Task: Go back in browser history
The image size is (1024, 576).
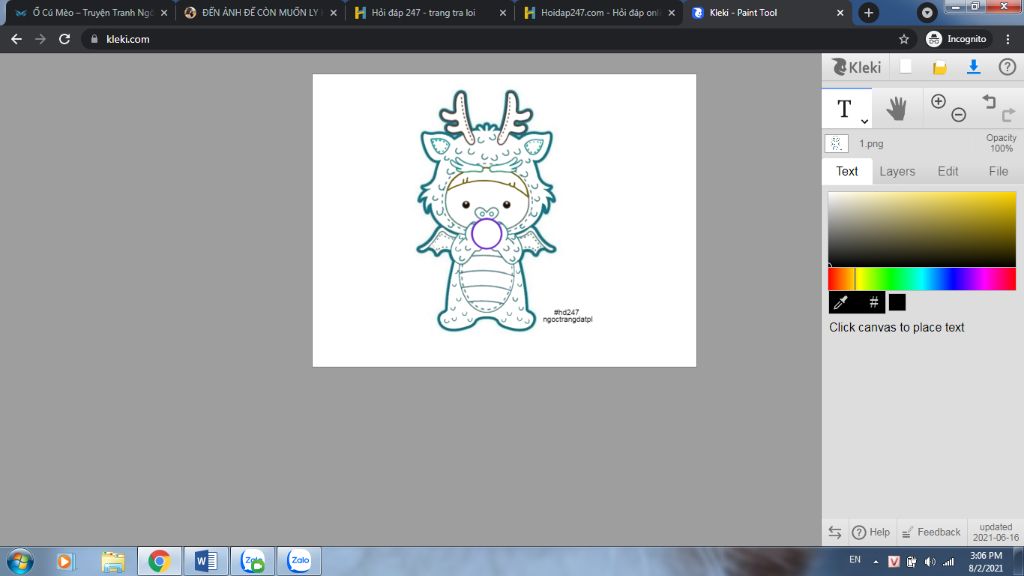Action: pos(16,39)
